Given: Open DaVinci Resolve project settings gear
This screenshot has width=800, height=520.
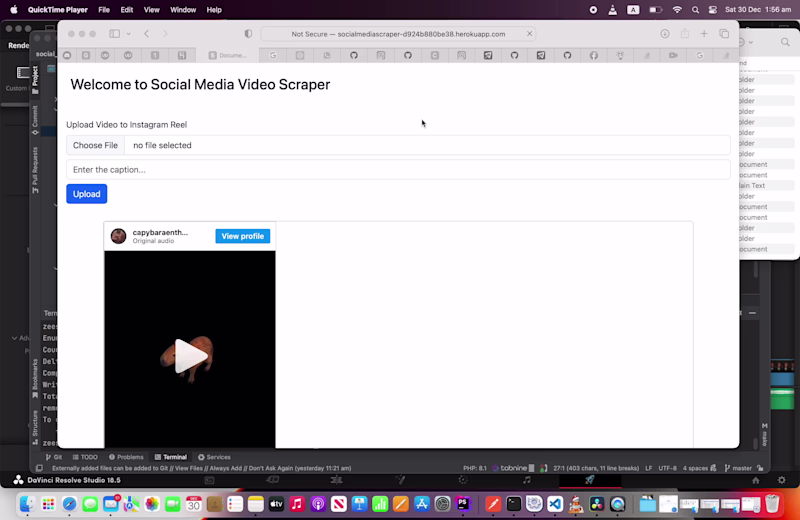Looking at the screenshot, I should coord(782,480).
